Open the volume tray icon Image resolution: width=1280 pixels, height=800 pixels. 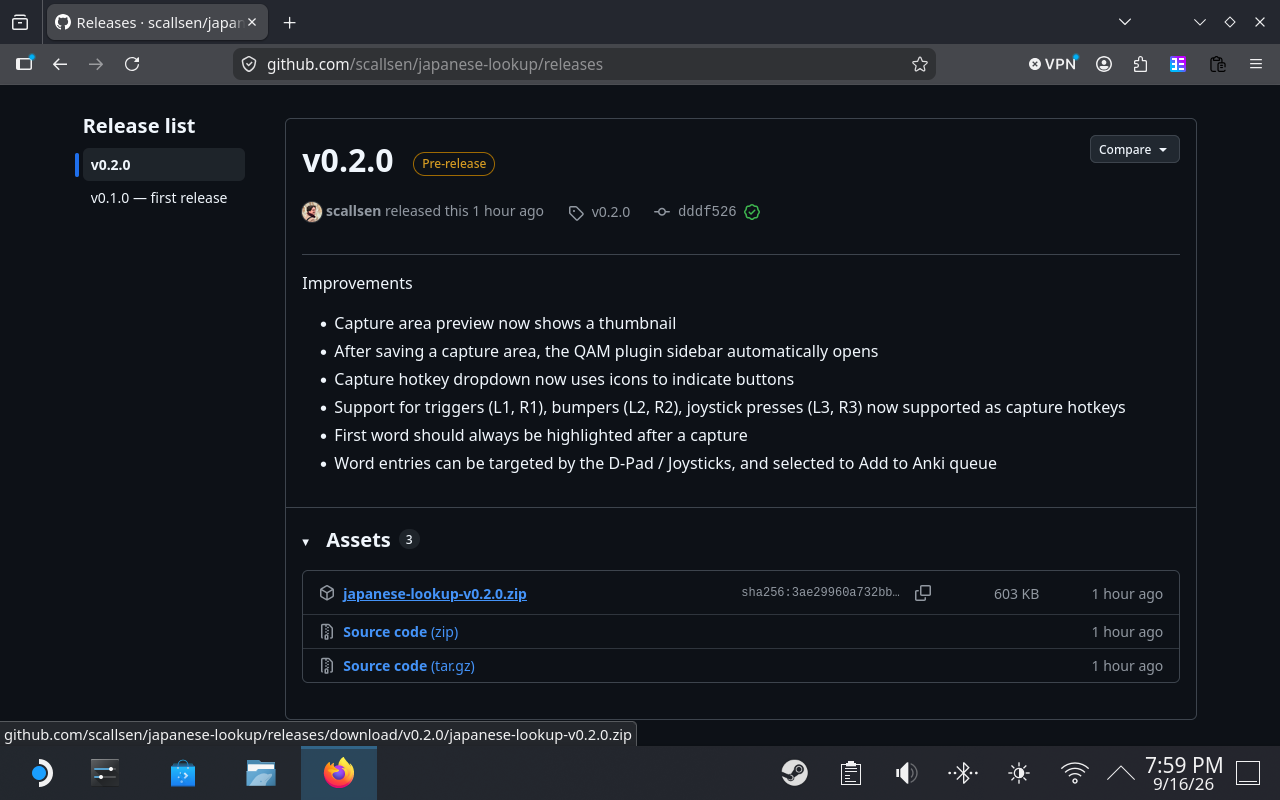907,773
